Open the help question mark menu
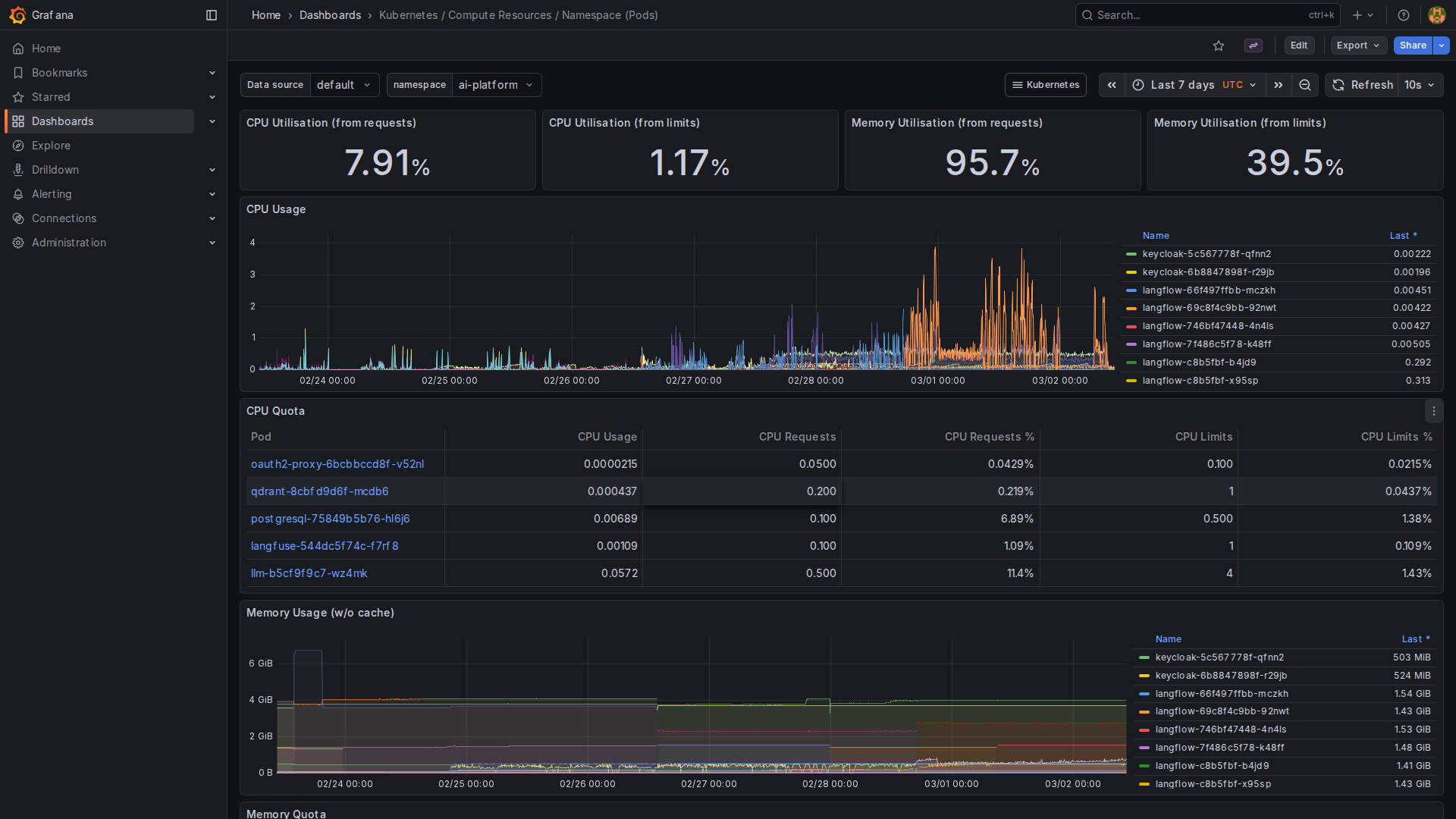Image resolution: width=1456 pixels, height=819 pixels. pos(1404,15)
